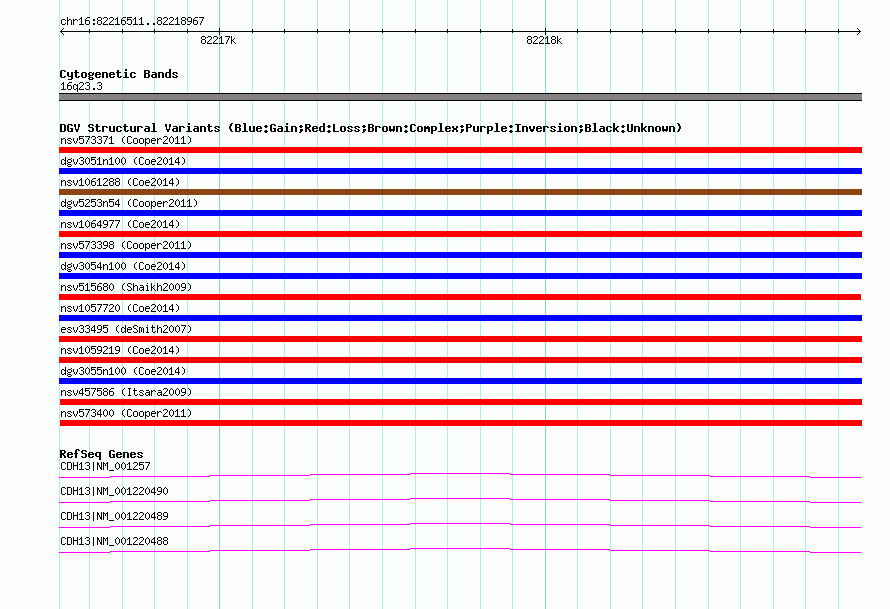This screenshot has height=609, width=890.
Task: Click the blue bar of dgv3051n100
Action: (460, 171)
